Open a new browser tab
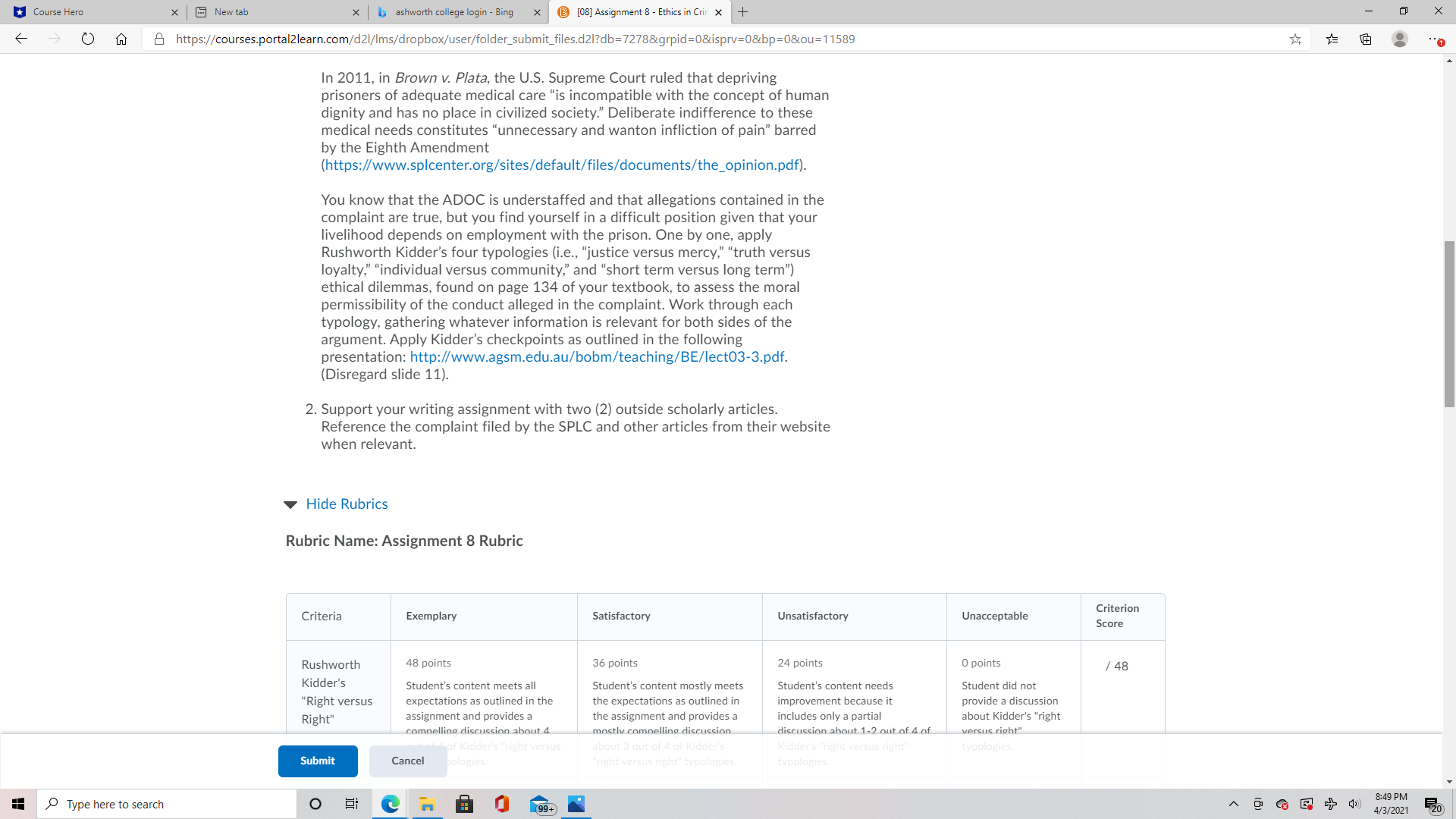The width and height of the screenshot is (1456, 819). pyautogui.click(x=743, y=12)
